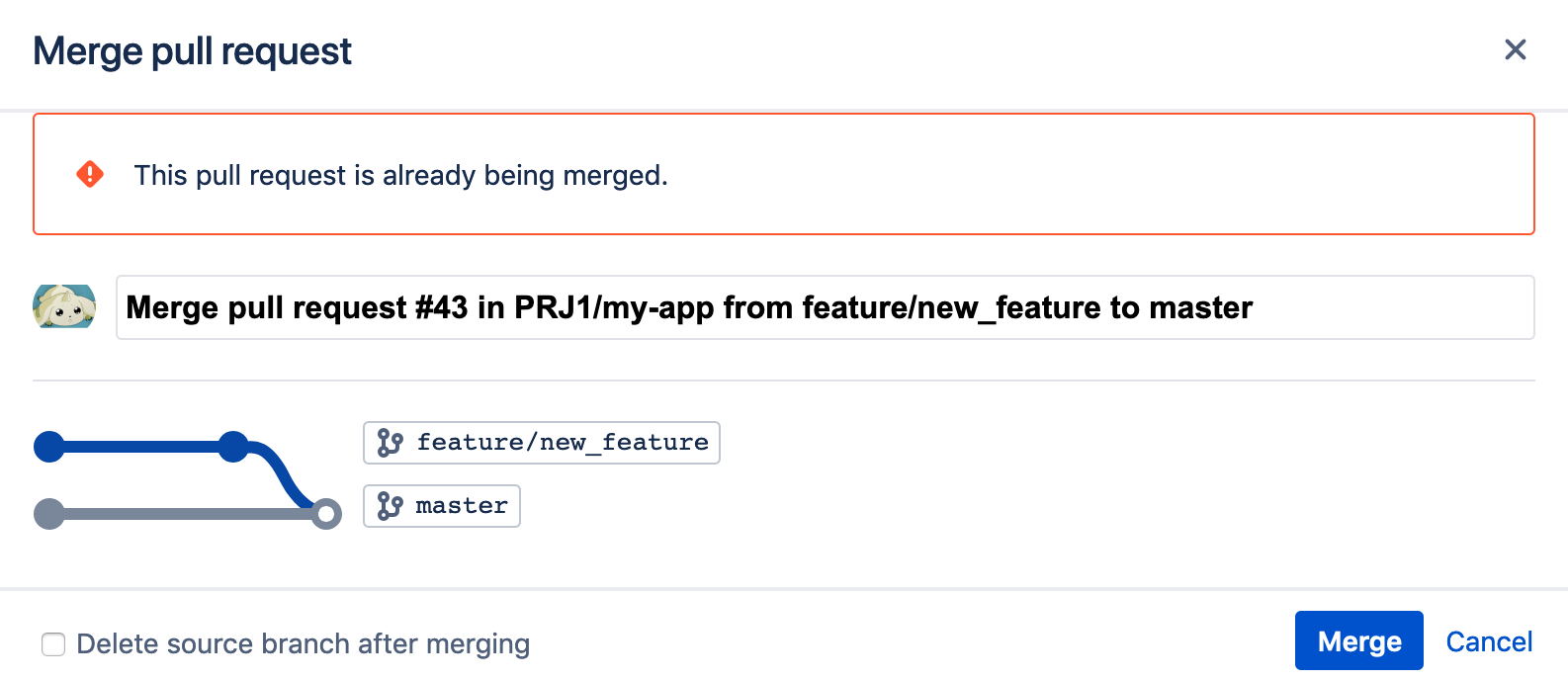Select the feature/new_feature branch name text
The width and height of the screenshot is (1568, 680).
562,443
